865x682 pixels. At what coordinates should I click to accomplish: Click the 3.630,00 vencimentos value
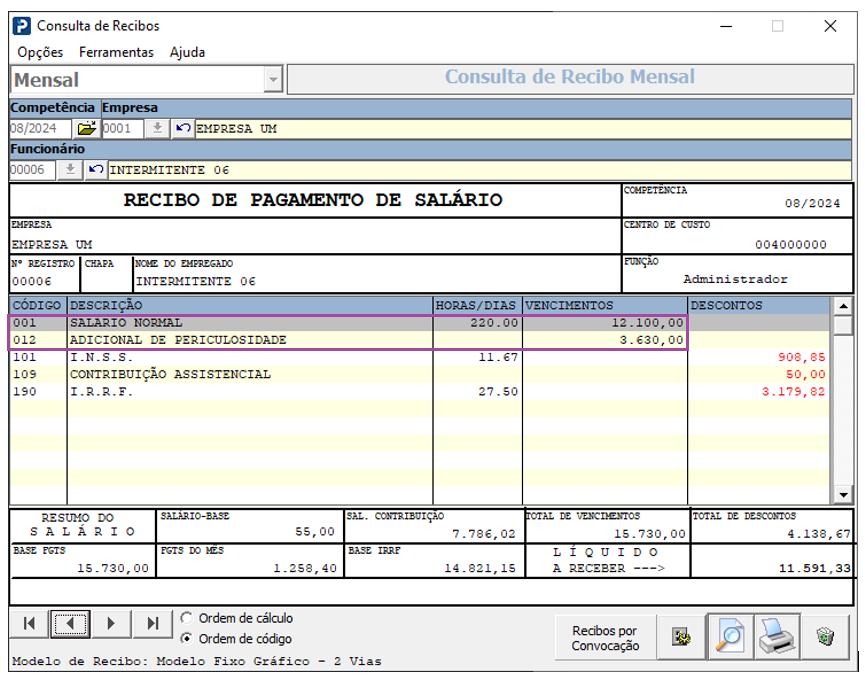click(652, 340)
